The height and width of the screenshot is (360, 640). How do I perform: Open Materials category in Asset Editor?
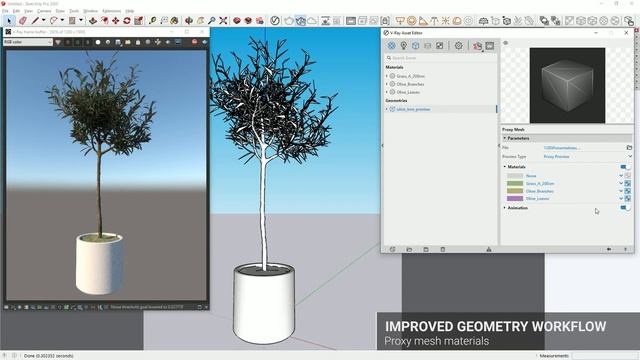(x=391, y=46)
